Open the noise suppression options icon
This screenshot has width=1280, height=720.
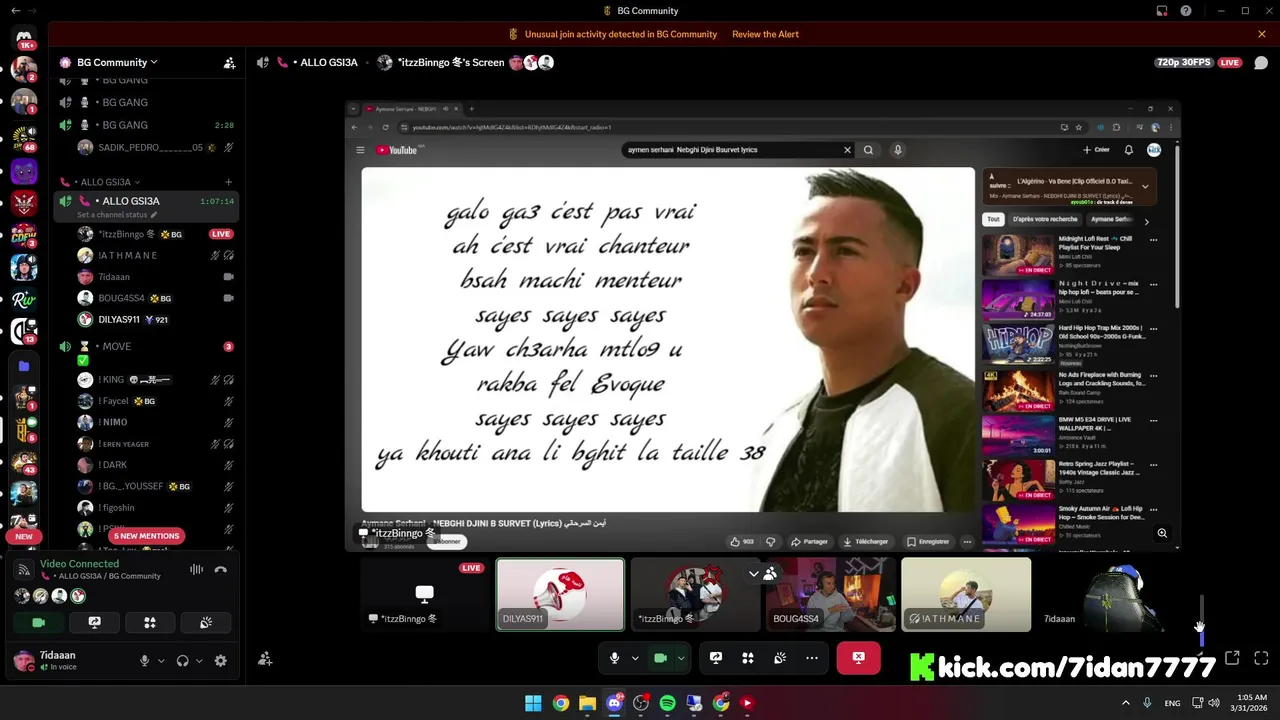(x=196, y=569)
